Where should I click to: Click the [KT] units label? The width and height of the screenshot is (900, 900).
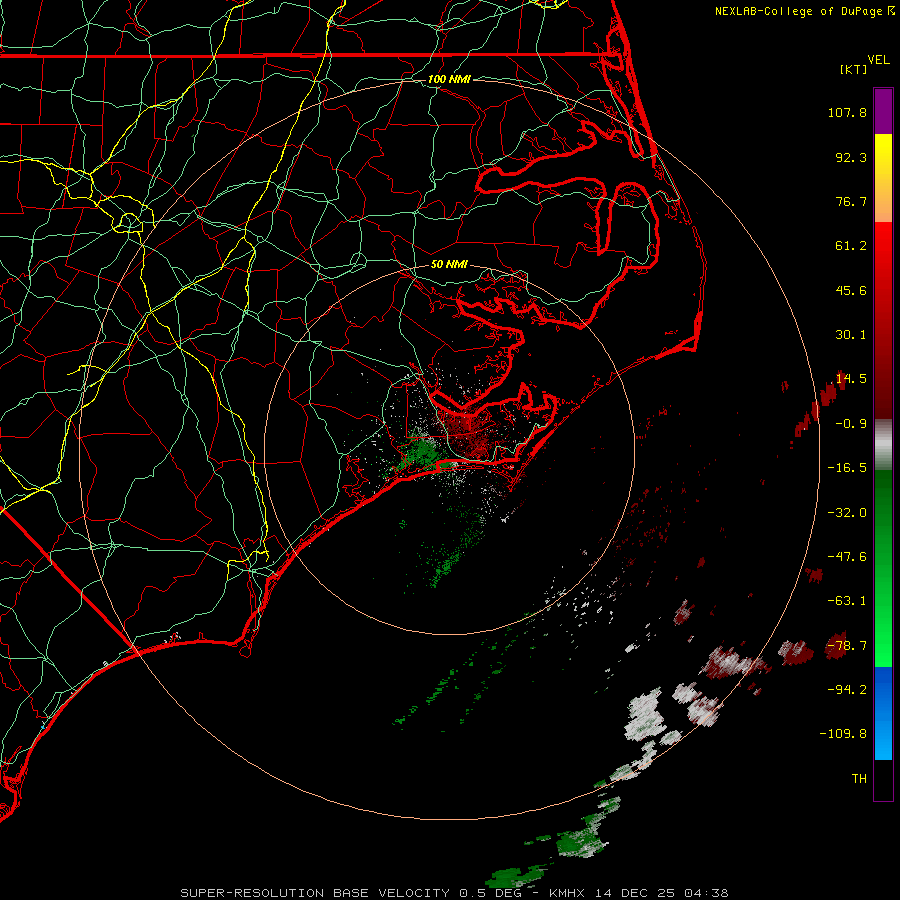point(854,69)
